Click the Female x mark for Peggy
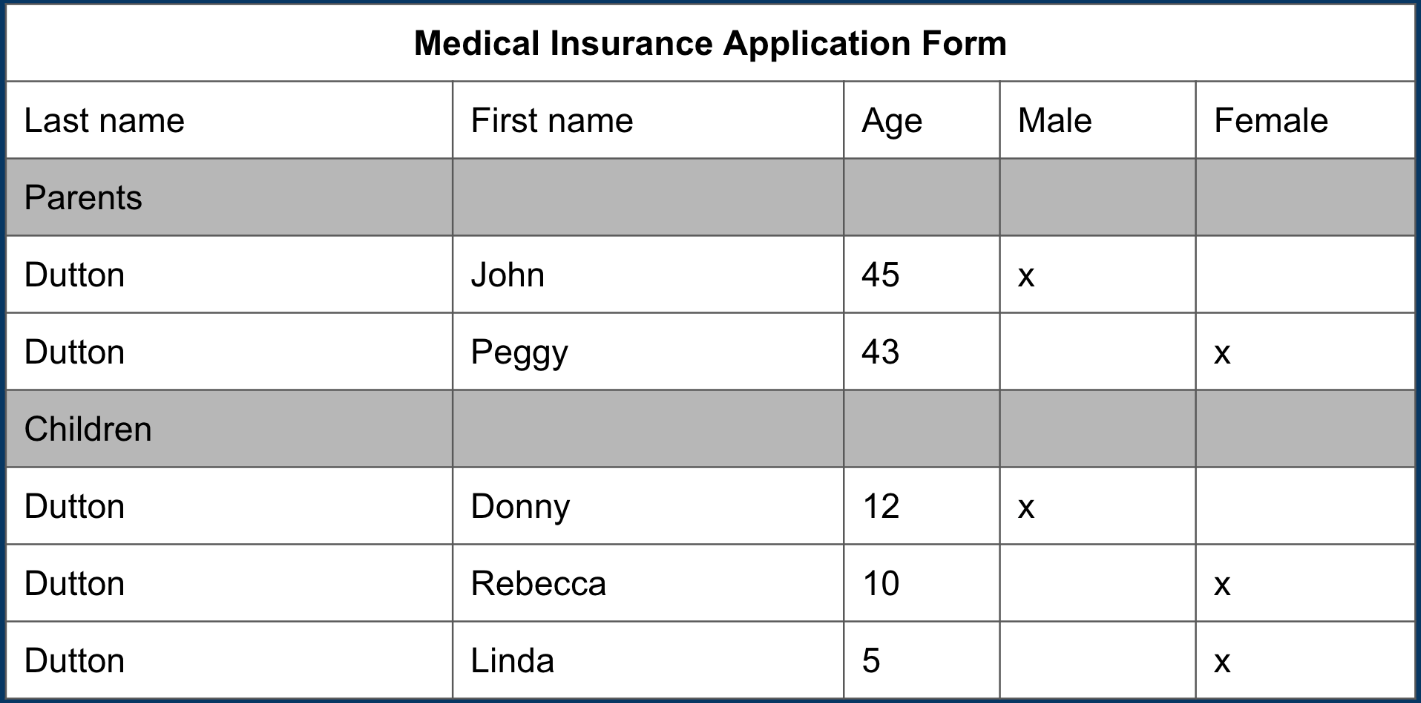 tap(1222, 354)
